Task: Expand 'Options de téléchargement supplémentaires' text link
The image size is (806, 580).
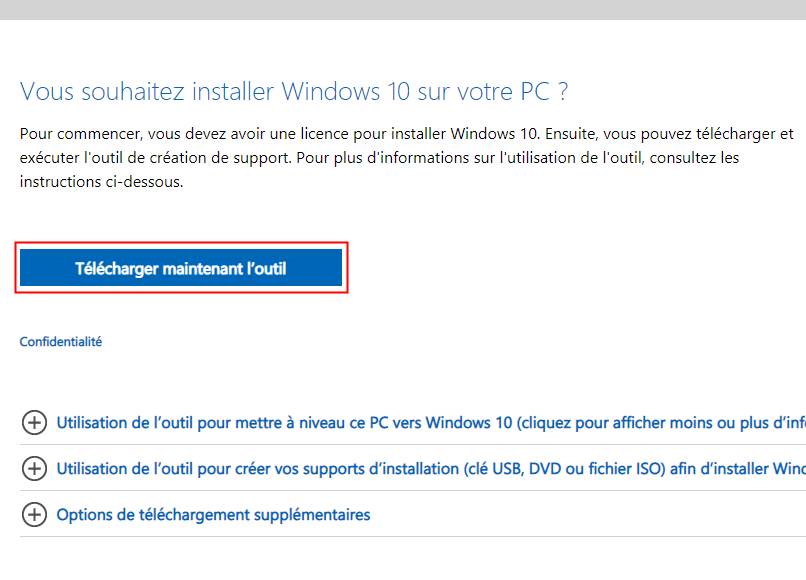Action: pos(213,515)
